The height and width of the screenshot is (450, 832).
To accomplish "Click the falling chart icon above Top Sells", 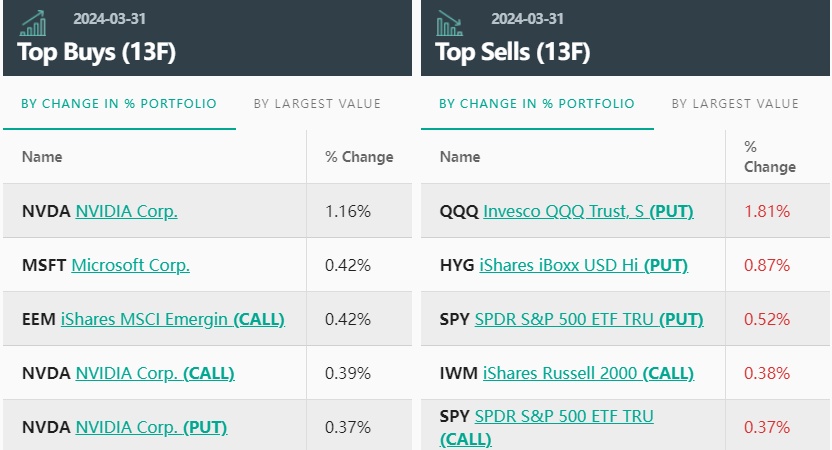I will tap(450, 22).
